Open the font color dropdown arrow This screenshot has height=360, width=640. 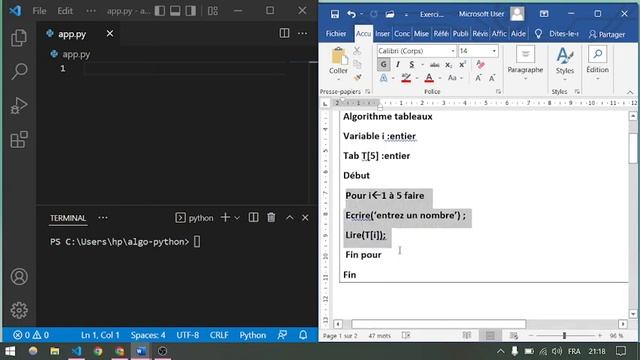click(x=440, y=78)
